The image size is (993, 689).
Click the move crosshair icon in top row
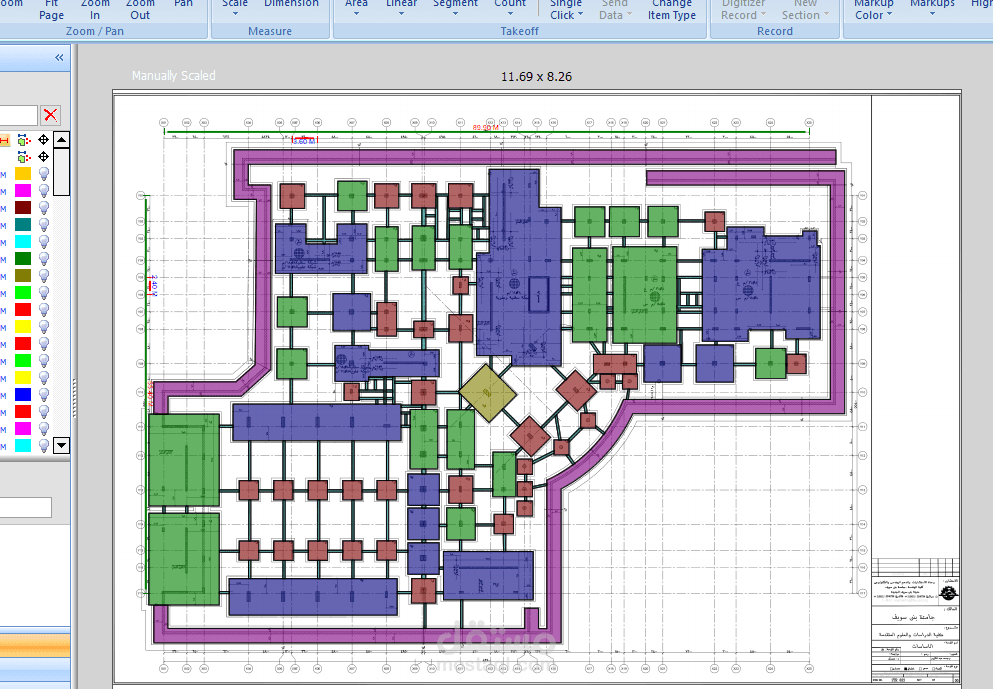[43, 139]
